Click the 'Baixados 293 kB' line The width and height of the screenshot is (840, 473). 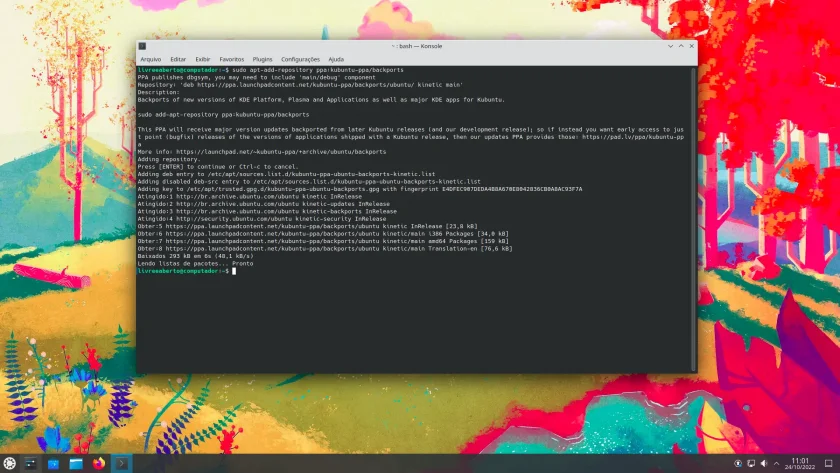coord(196,256)
